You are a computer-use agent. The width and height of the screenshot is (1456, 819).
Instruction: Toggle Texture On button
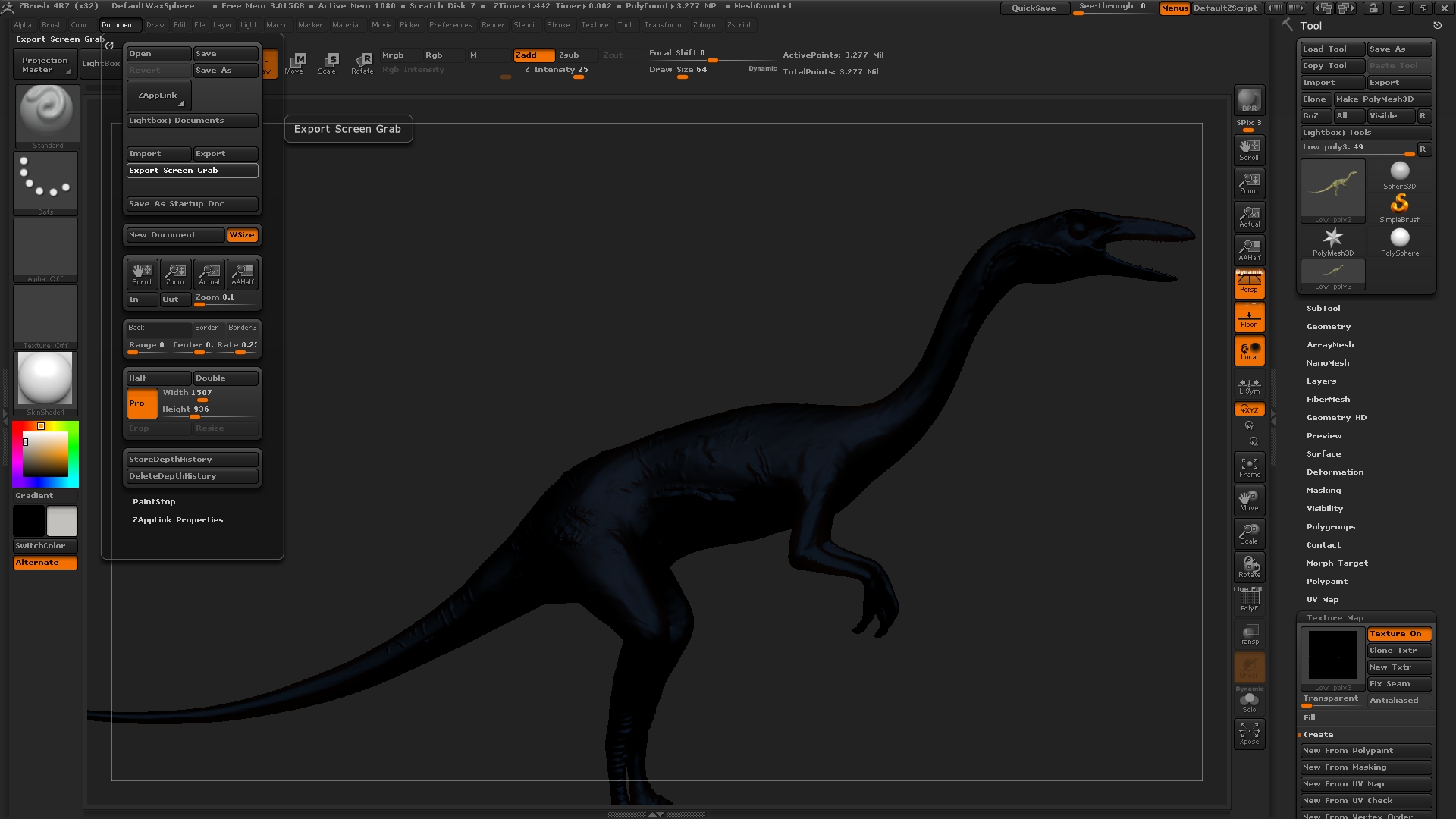[1398, 634]
